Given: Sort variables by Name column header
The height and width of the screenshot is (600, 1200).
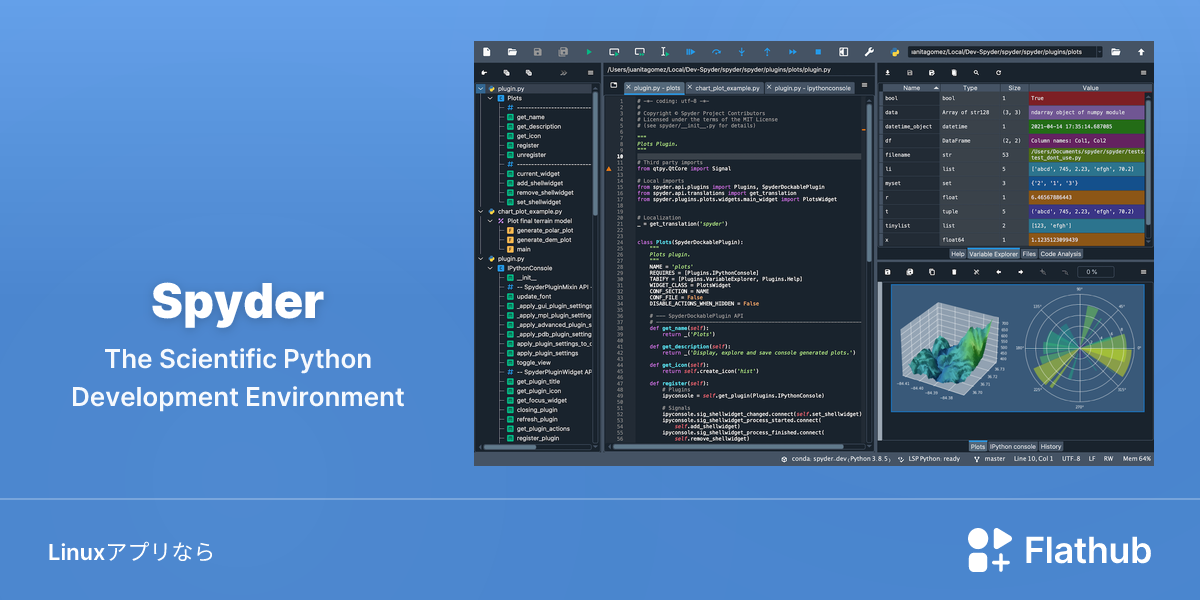Looking at the screenshot, I should [x=911, y=88].
